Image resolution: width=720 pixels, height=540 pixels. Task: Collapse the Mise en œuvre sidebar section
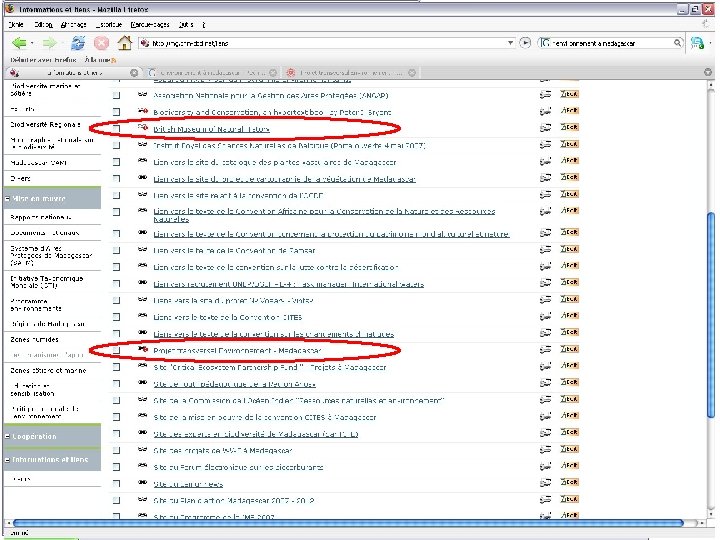tap(7, 198)
